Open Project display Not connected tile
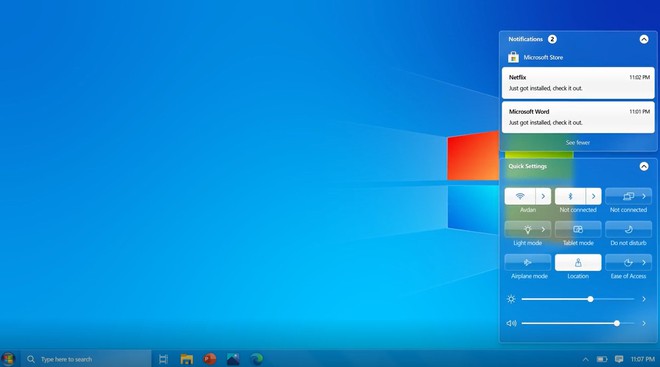Image resolution: width=660 pixels, height=367 pixels. (628, 196)
